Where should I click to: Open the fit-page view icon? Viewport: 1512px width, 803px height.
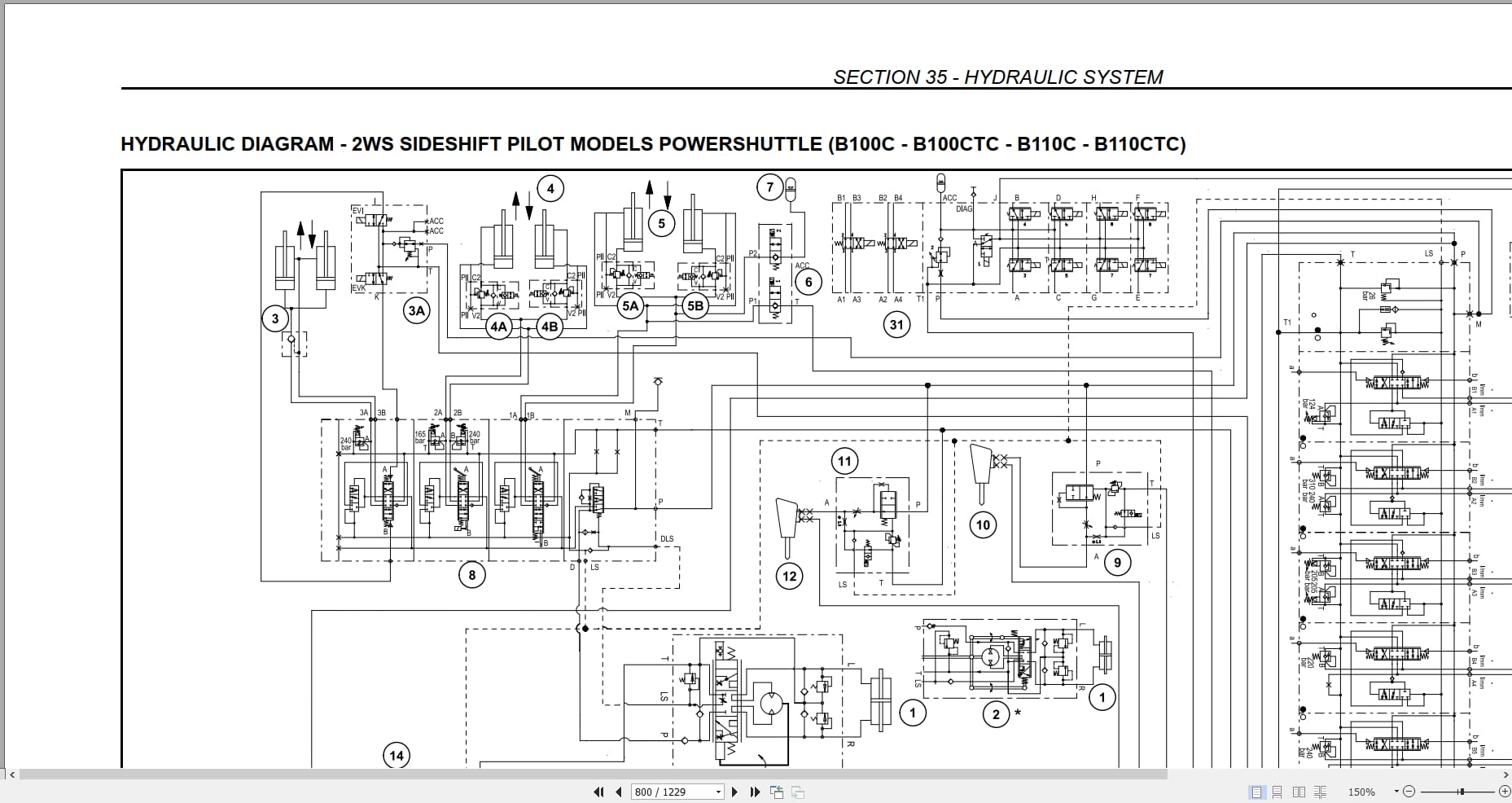(776, 791)
